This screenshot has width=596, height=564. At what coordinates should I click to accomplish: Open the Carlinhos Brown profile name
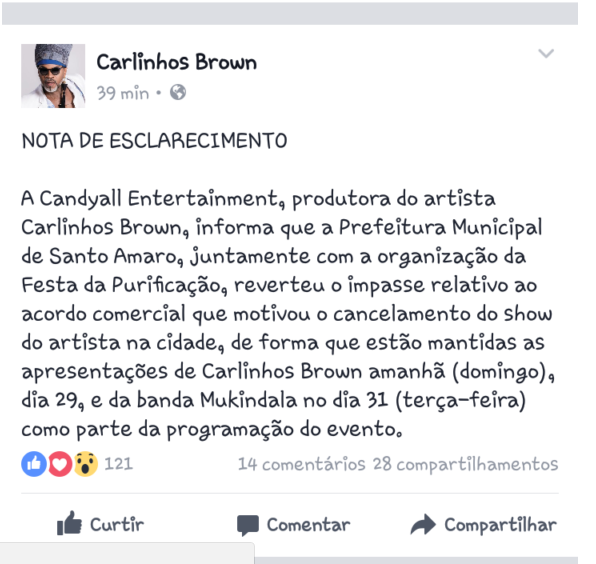(177, 62)
